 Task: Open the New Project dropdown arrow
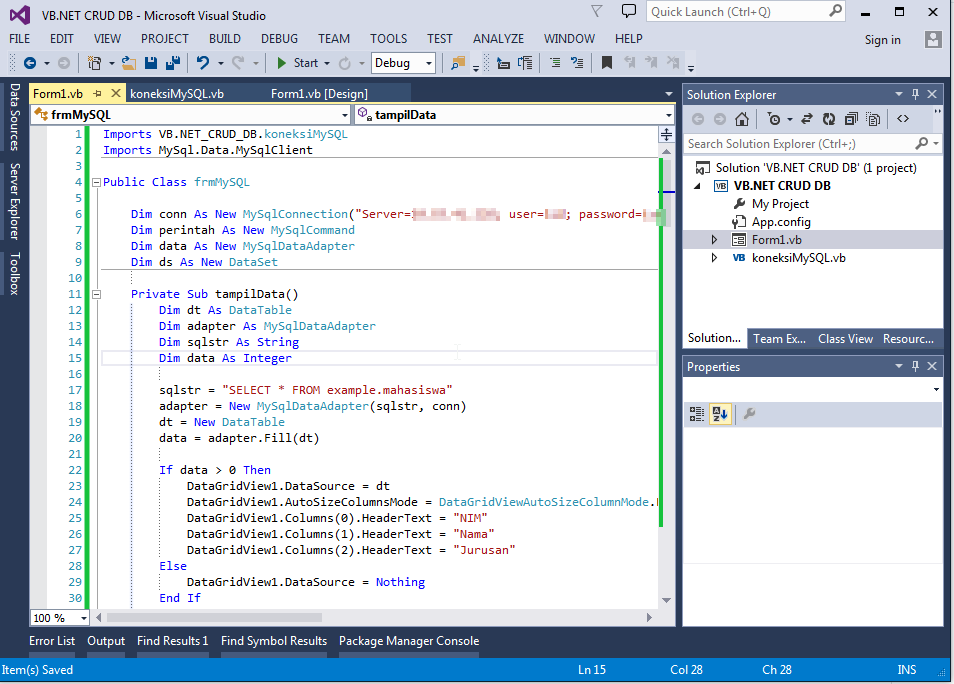click(111, 63)
